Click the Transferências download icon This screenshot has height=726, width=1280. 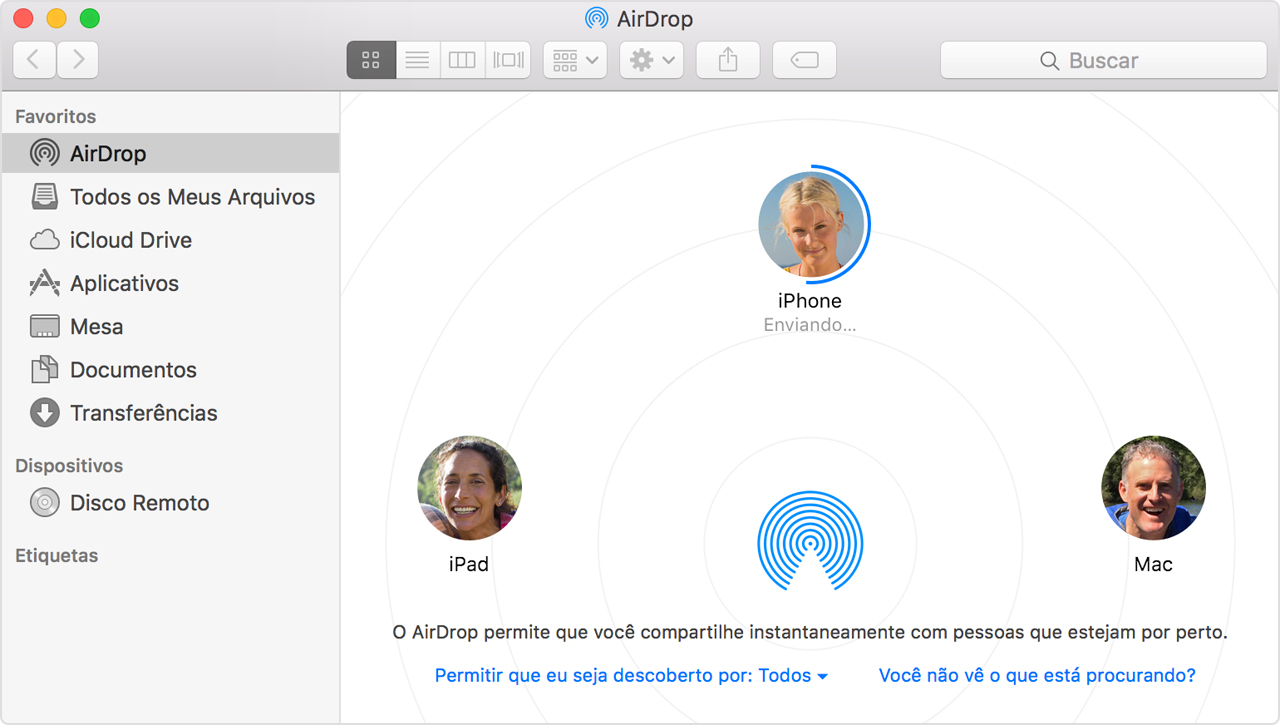pos(44,413)
